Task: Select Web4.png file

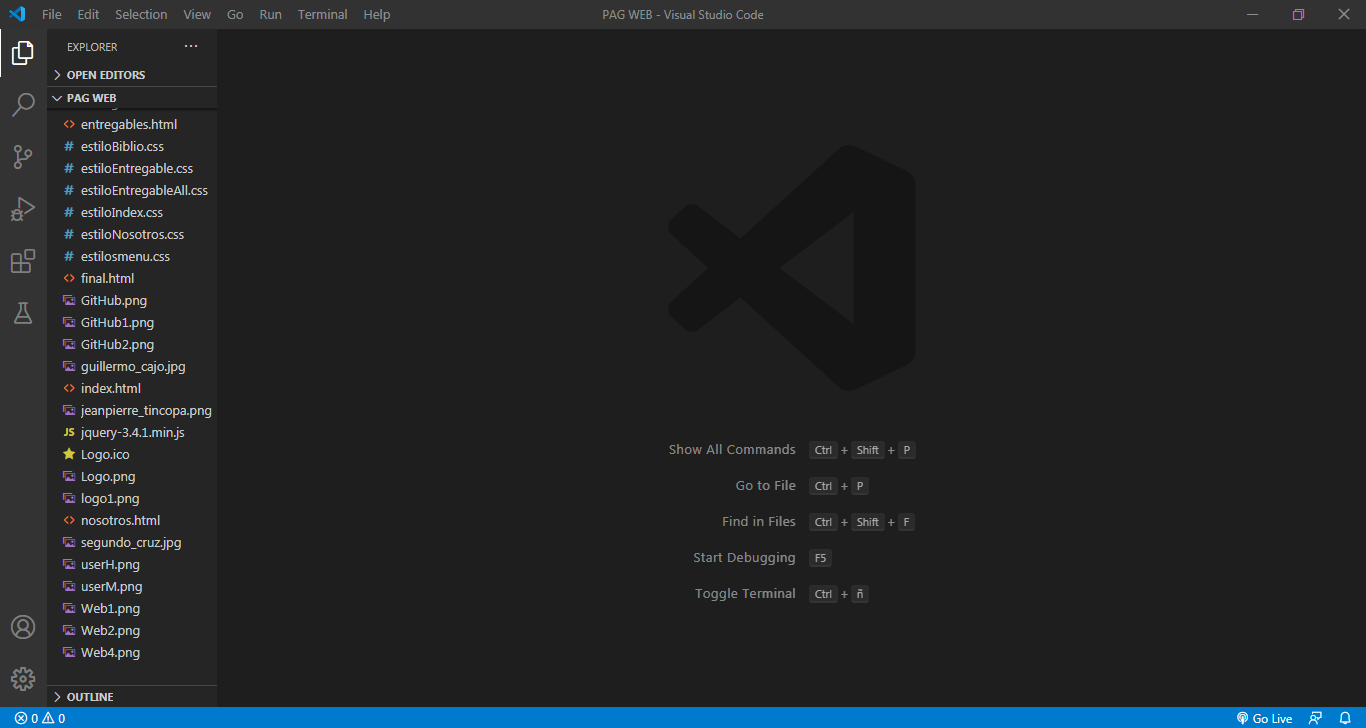Action: (132, 652)
